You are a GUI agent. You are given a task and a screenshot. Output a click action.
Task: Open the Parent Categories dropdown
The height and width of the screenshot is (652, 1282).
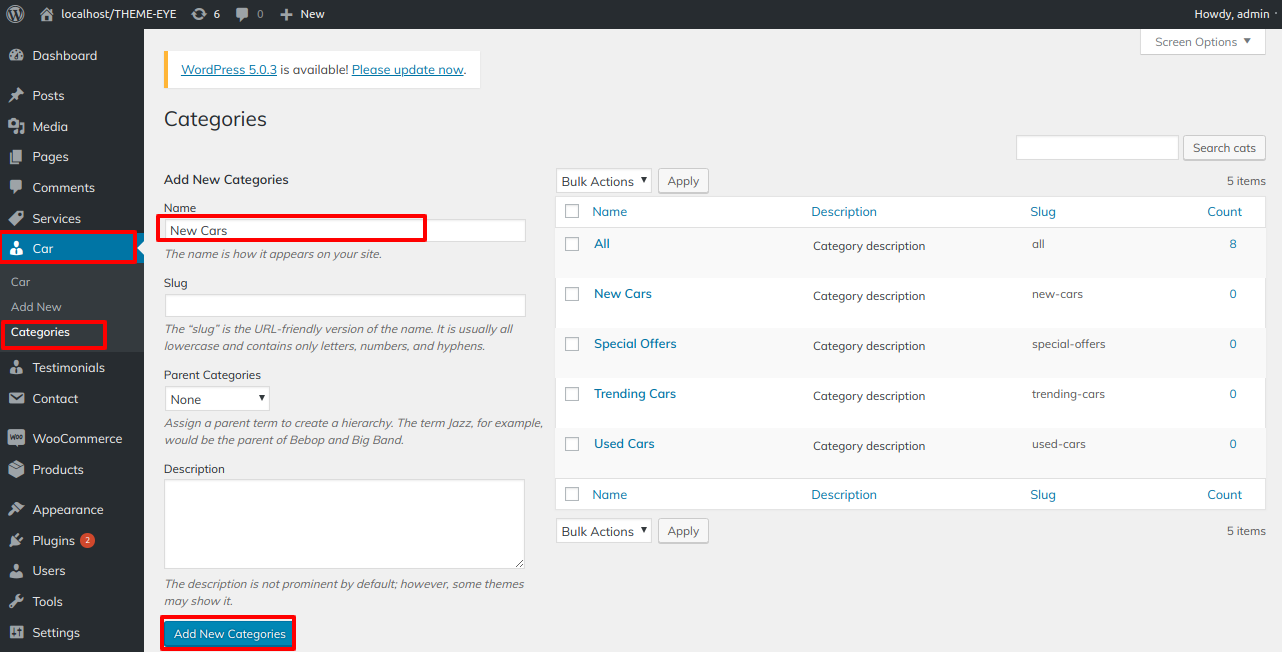[x=217, y=399]
